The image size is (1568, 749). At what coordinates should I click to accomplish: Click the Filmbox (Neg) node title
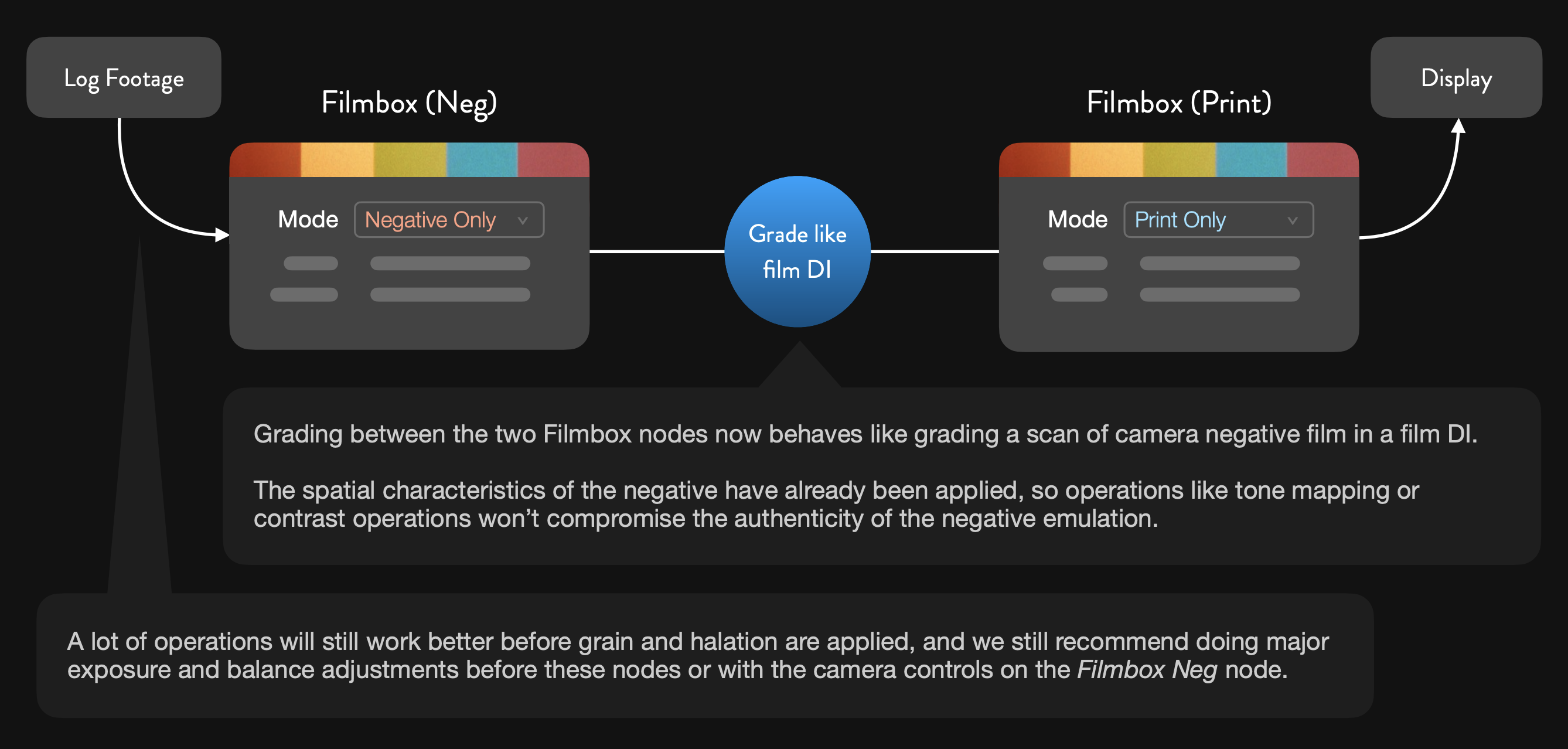(x=409, y=103)
